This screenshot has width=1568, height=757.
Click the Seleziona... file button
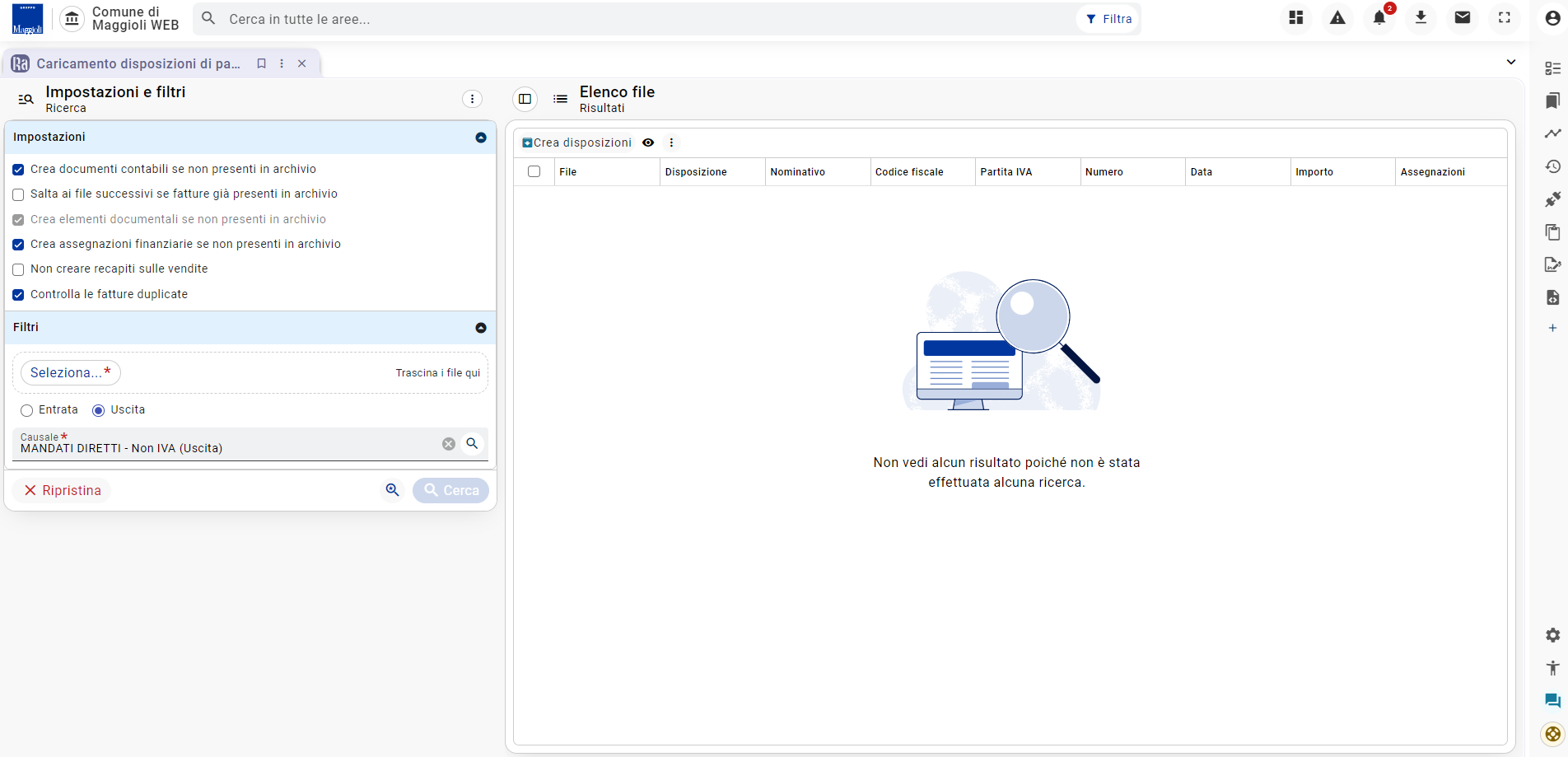click(x=71, y=372)
